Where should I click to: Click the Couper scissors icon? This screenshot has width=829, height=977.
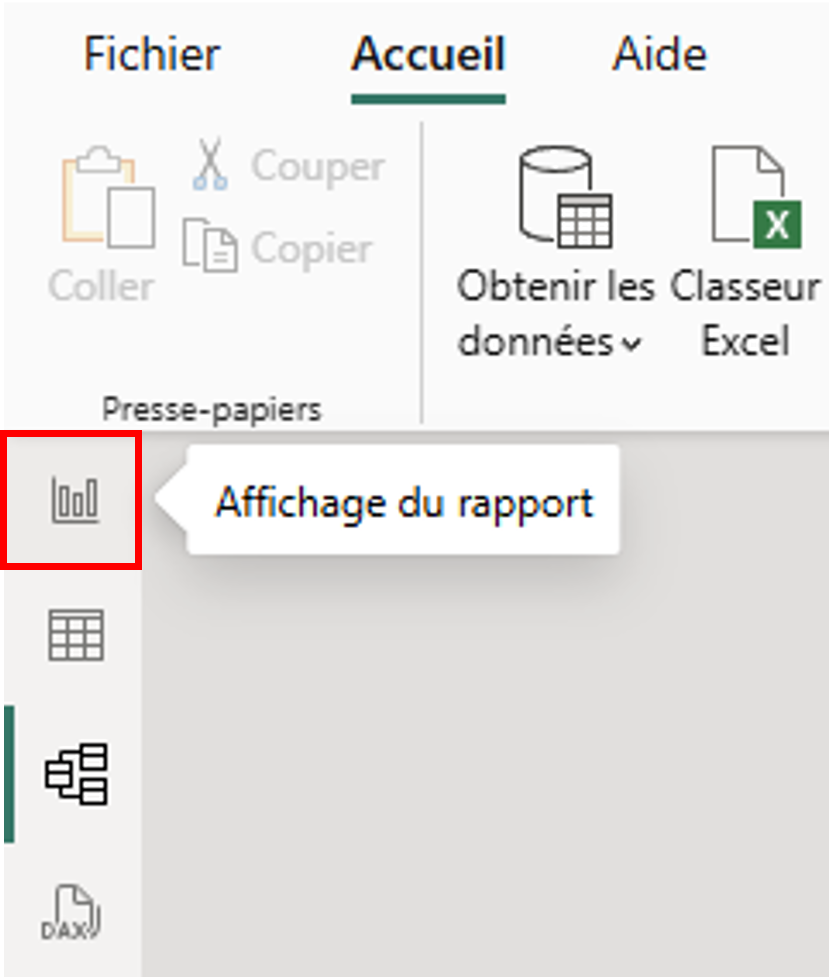[x=209, y=166]
